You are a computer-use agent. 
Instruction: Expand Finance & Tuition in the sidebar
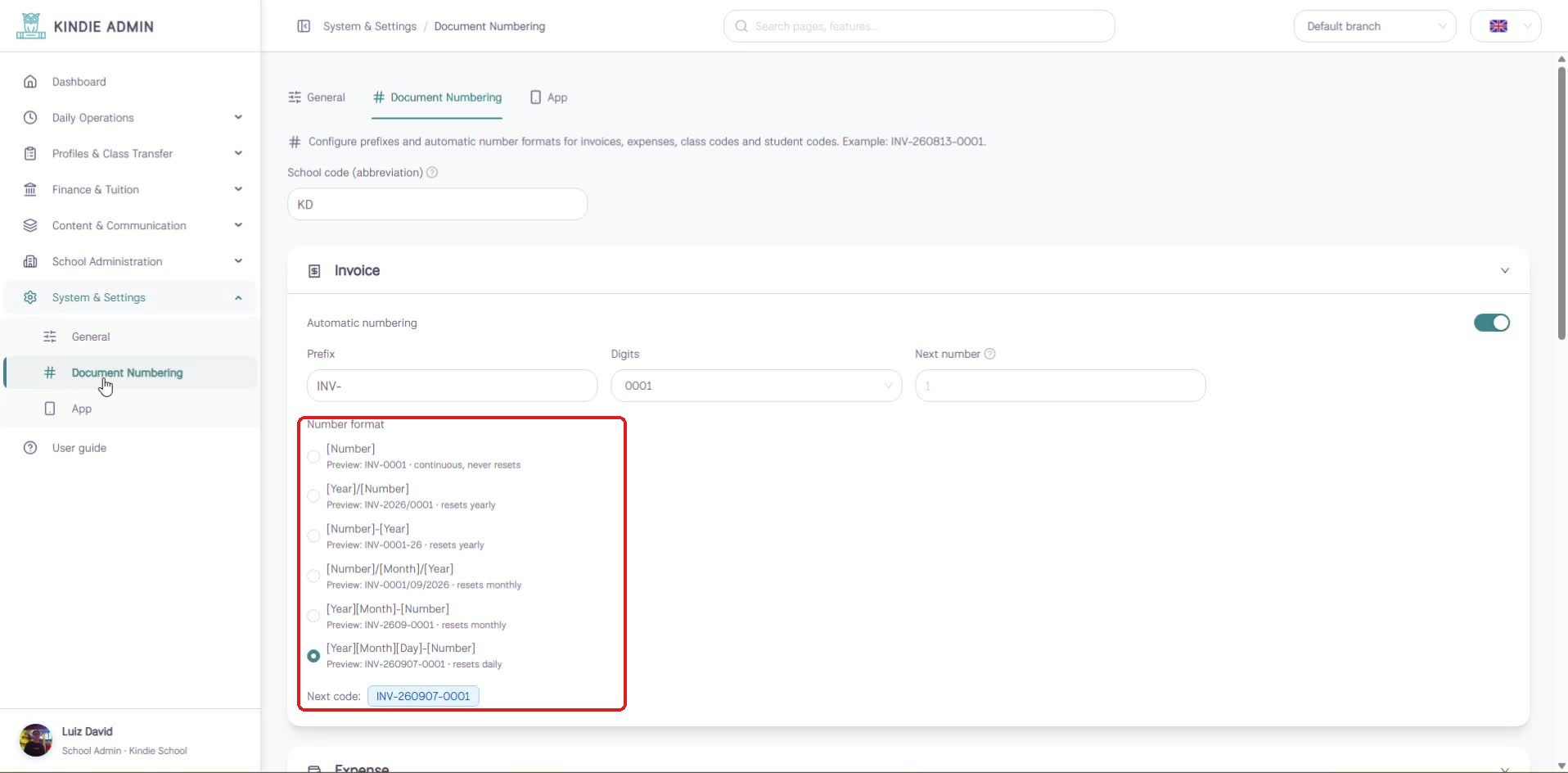coord(238,190)
